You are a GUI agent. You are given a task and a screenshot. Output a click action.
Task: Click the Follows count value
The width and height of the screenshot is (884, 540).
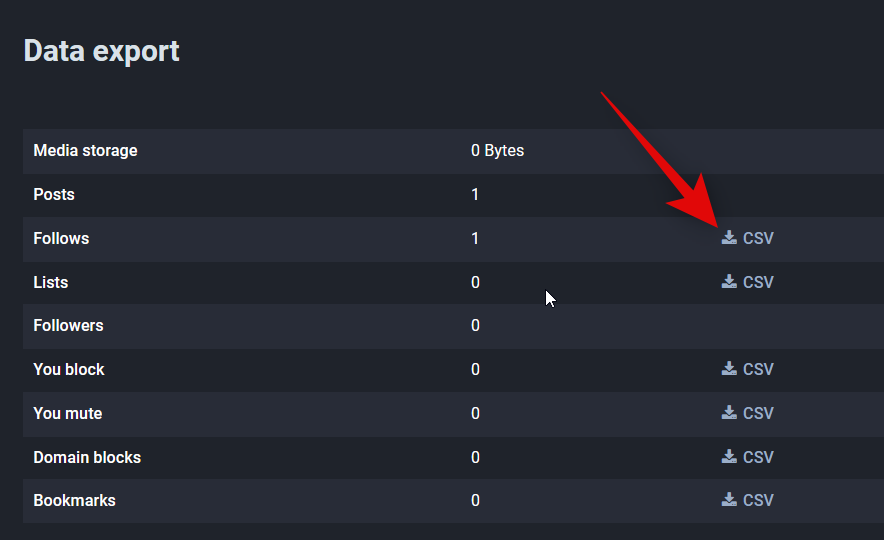pos(475,238)
